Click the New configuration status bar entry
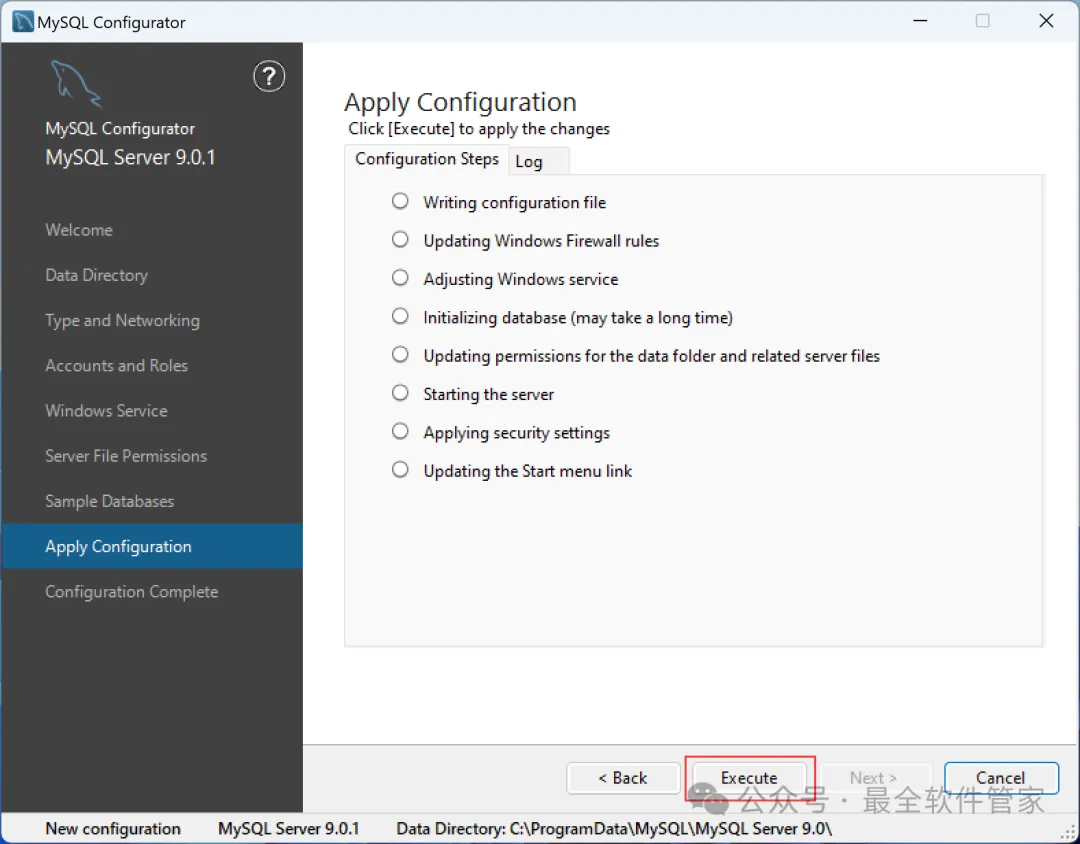1080x844 pixels. coord(113,829)
